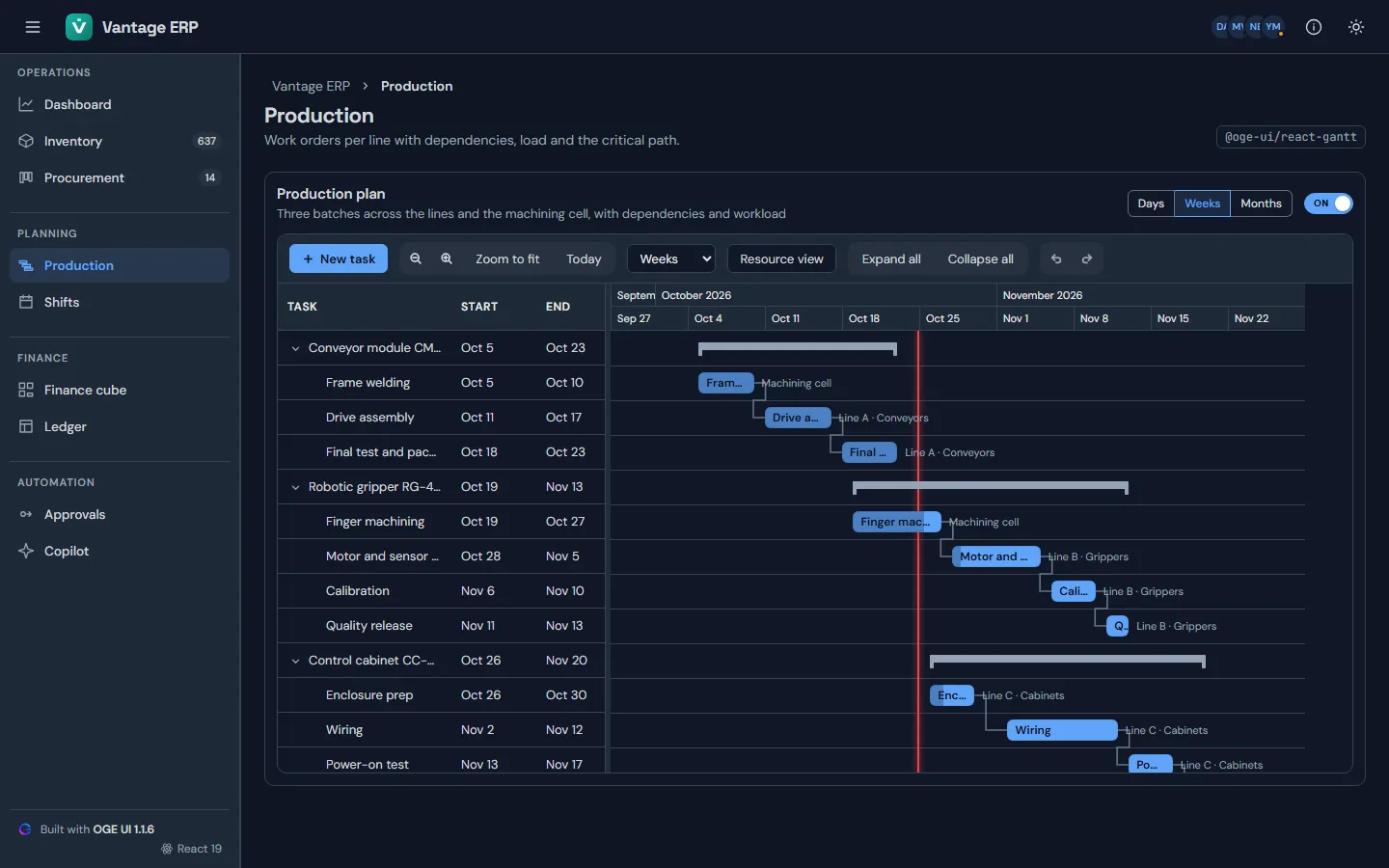Click the Finance cube grid icon

[x=26, y=390]
